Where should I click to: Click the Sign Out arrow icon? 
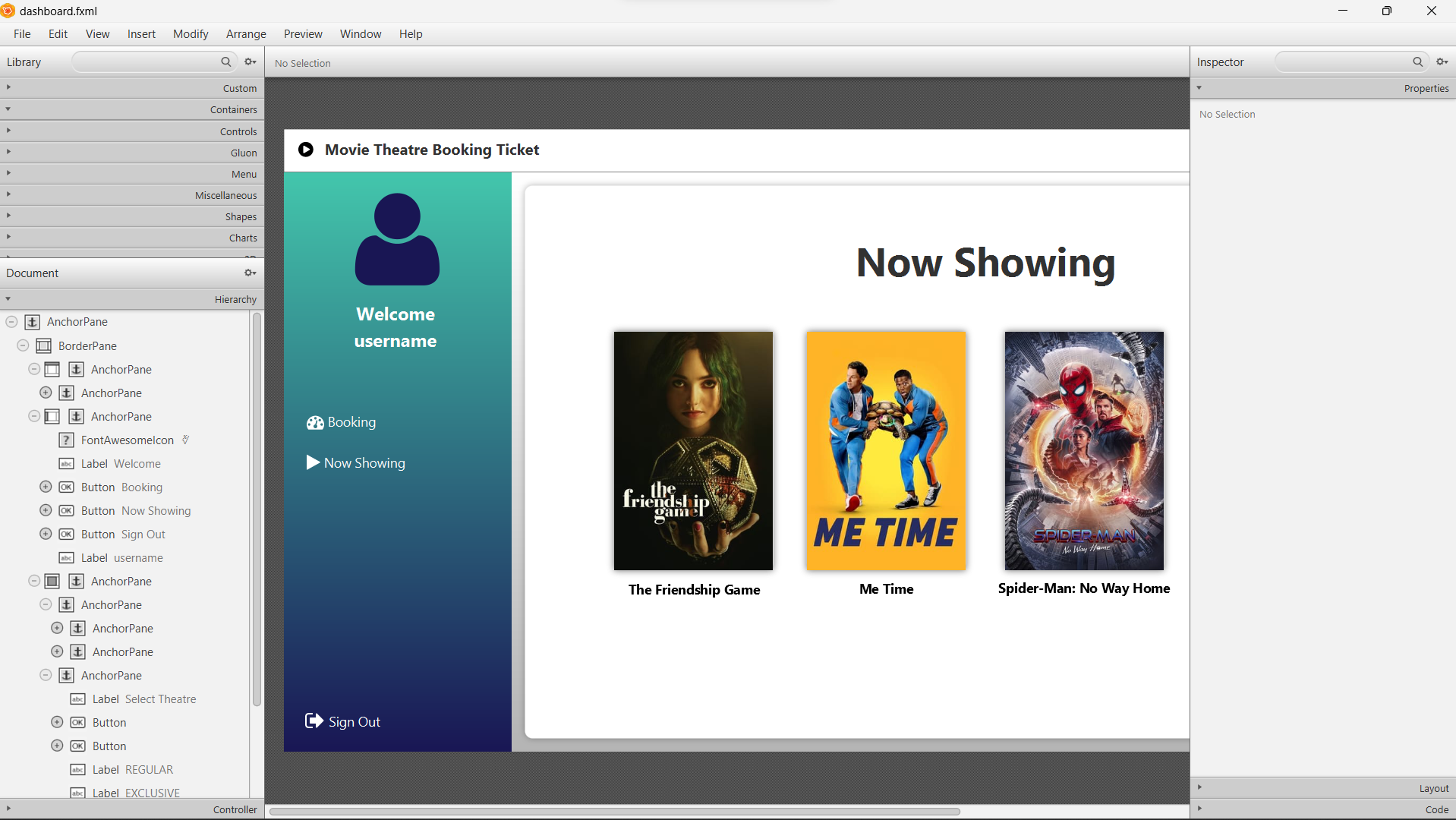point(314,721)
